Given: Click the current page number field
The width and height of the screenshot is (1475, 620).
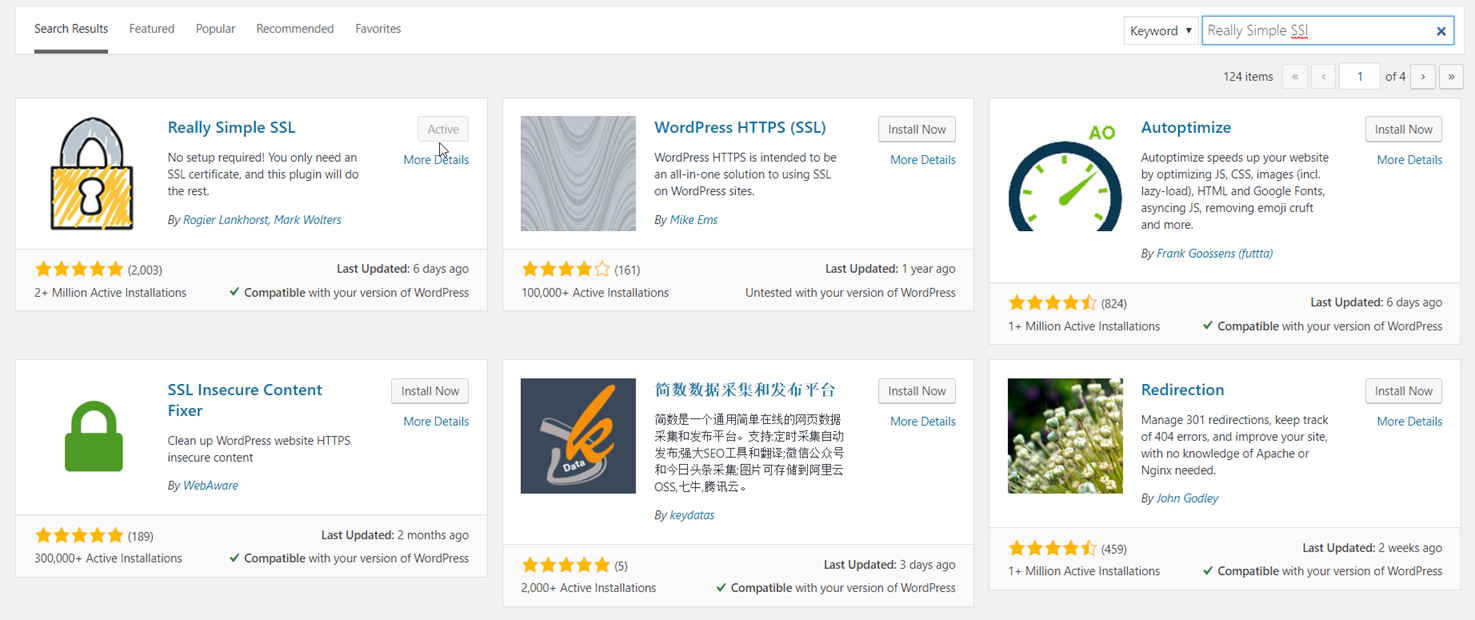Looking at the screenshot, I should point(1360,76).
